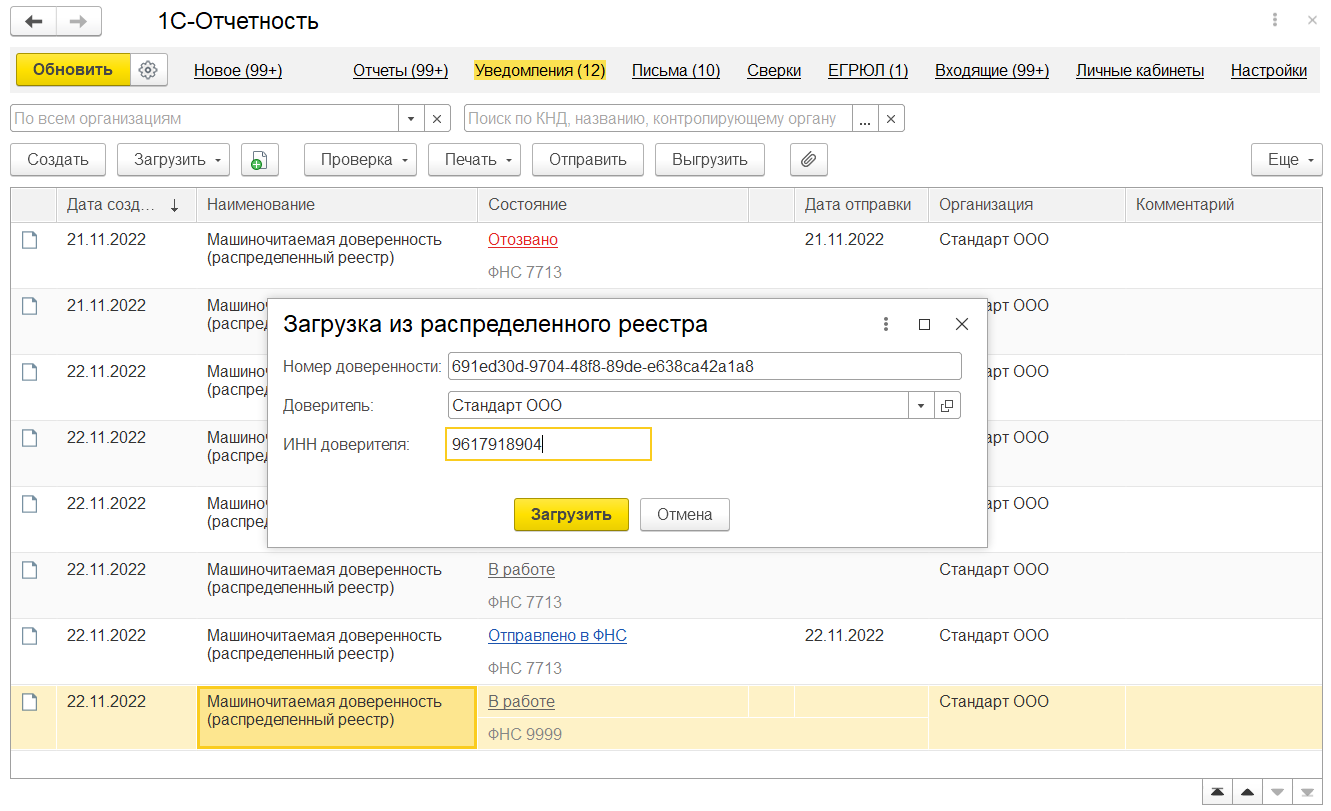Open the red Отозвано status link
Image resolution: width=1331 pixels, height=811 pixels.
pos(523,240)
